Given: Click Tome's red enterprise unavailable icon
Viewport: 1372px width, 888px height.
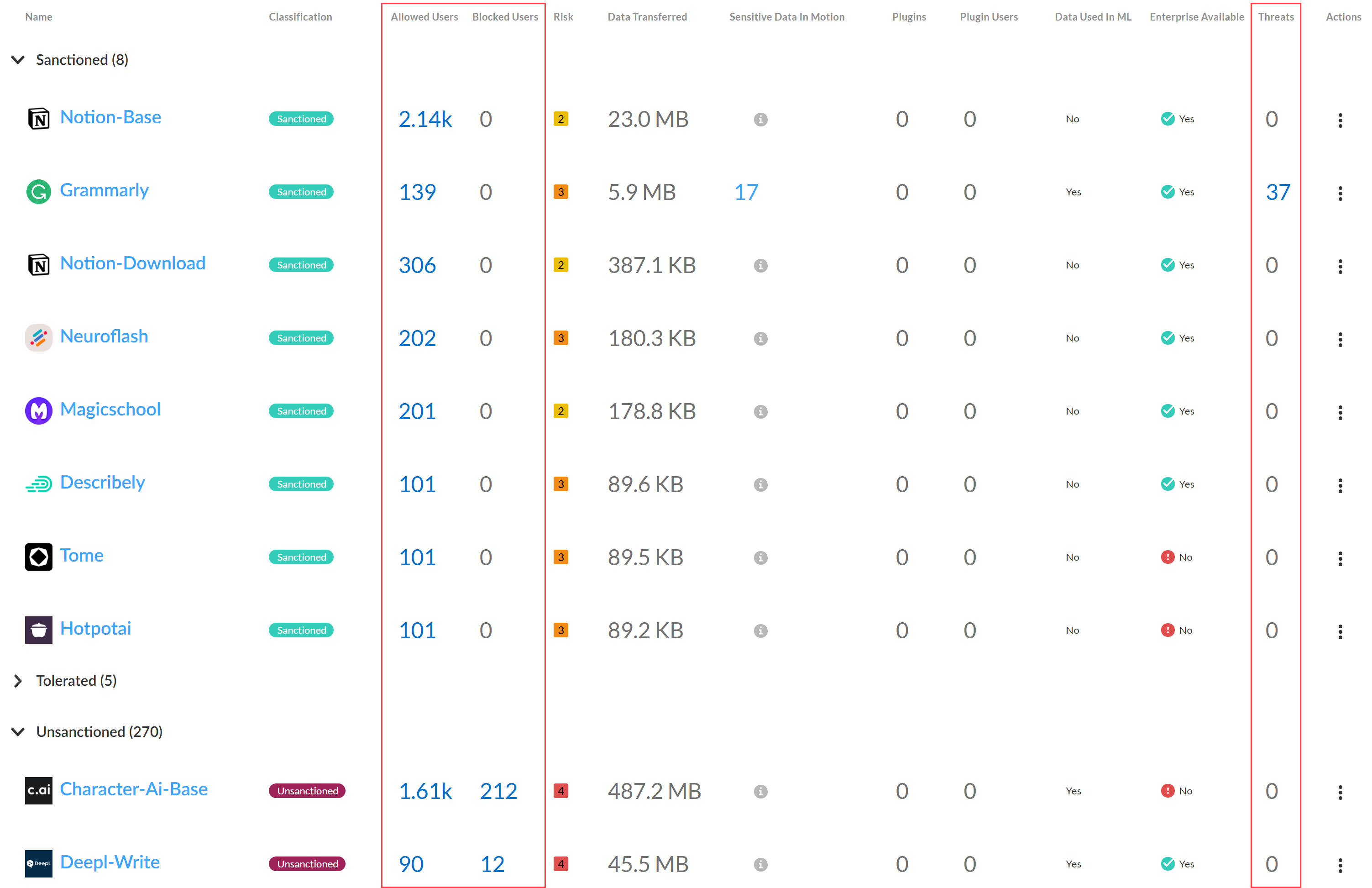Looking at the screenshot, I should point(1168,557).
